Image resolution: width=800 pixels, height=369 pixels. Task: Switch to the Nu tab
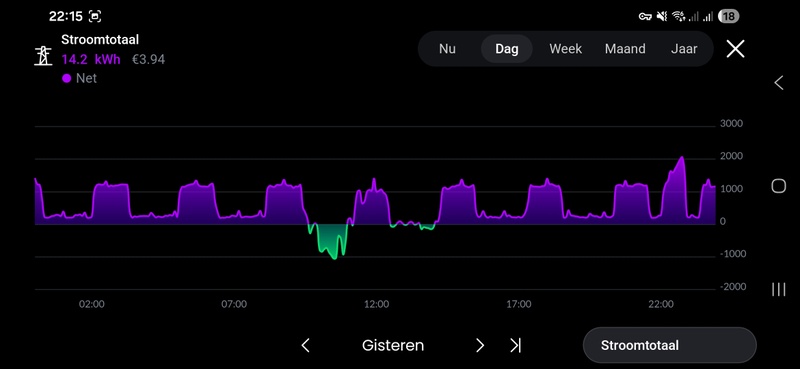pyautogui.click(x=447, y=49)
